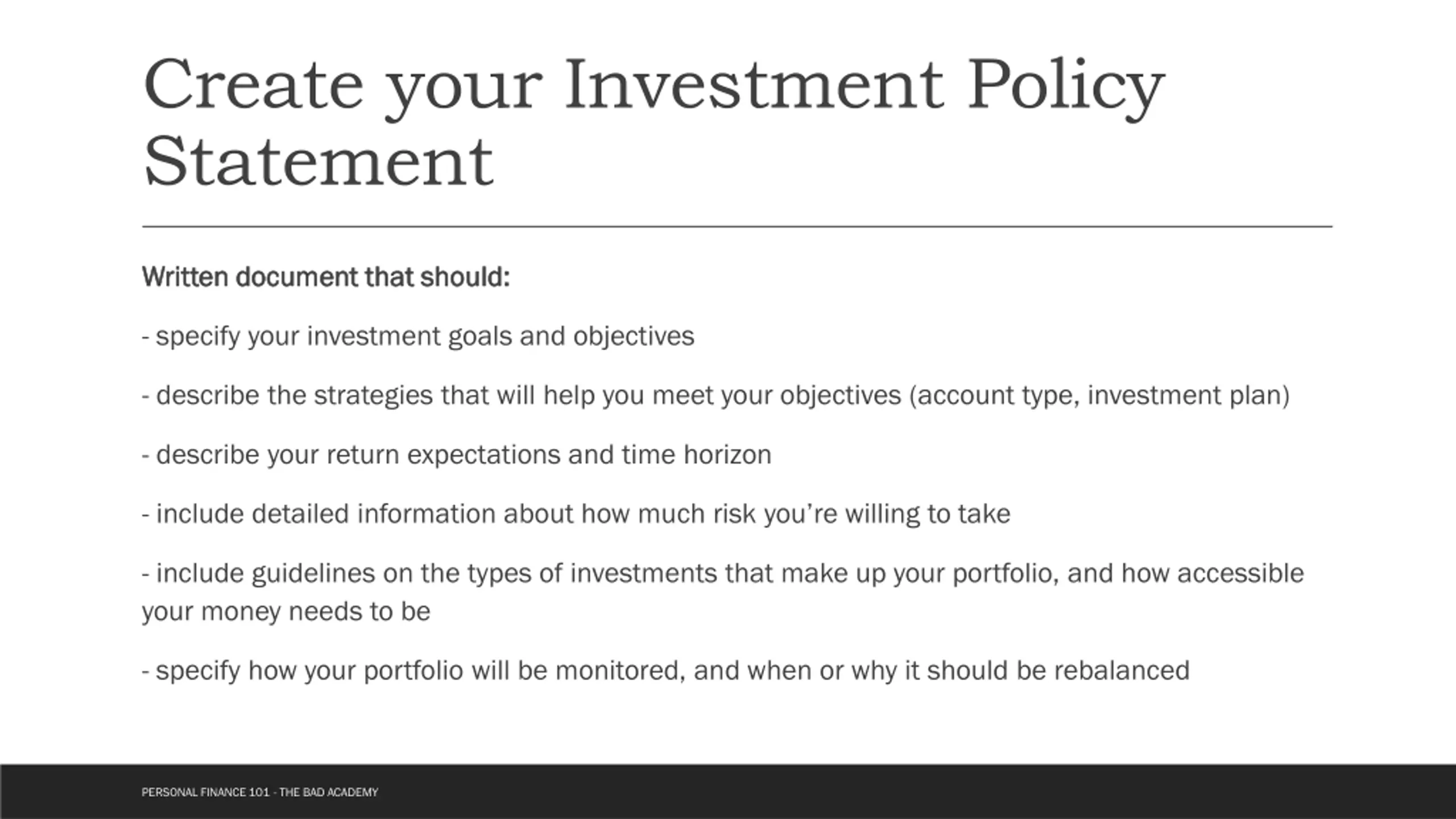
Task: Click the word 'Investment' in the title
Action: [754, 84]
